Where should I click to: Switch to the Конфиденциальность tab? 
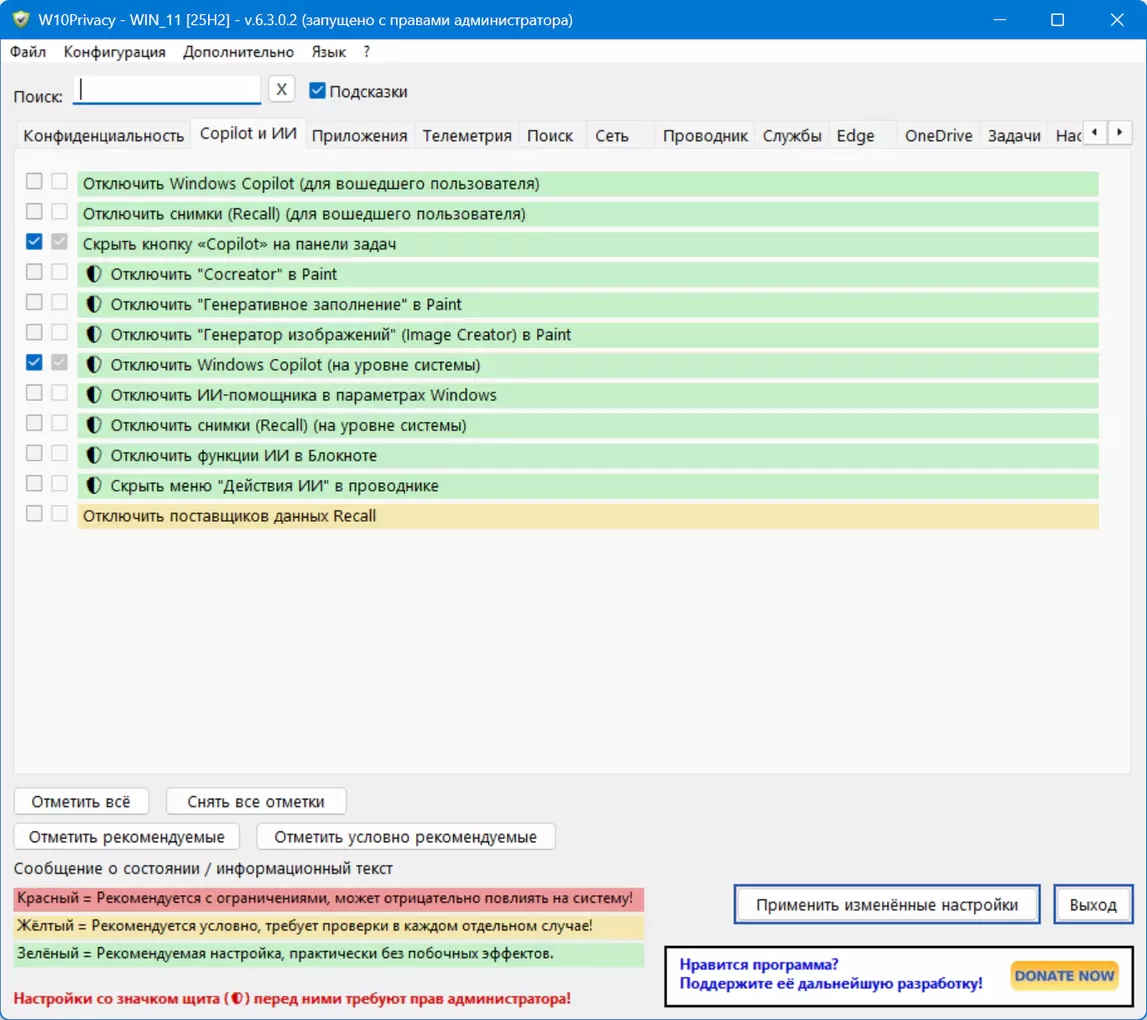click(x=103, y=135)
